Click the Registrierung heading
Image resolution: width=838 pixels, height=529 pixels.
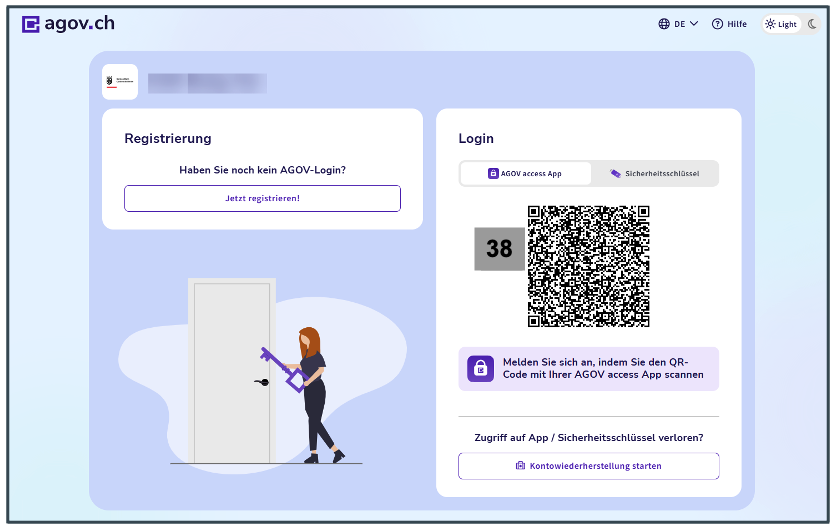tap(168, 138)
